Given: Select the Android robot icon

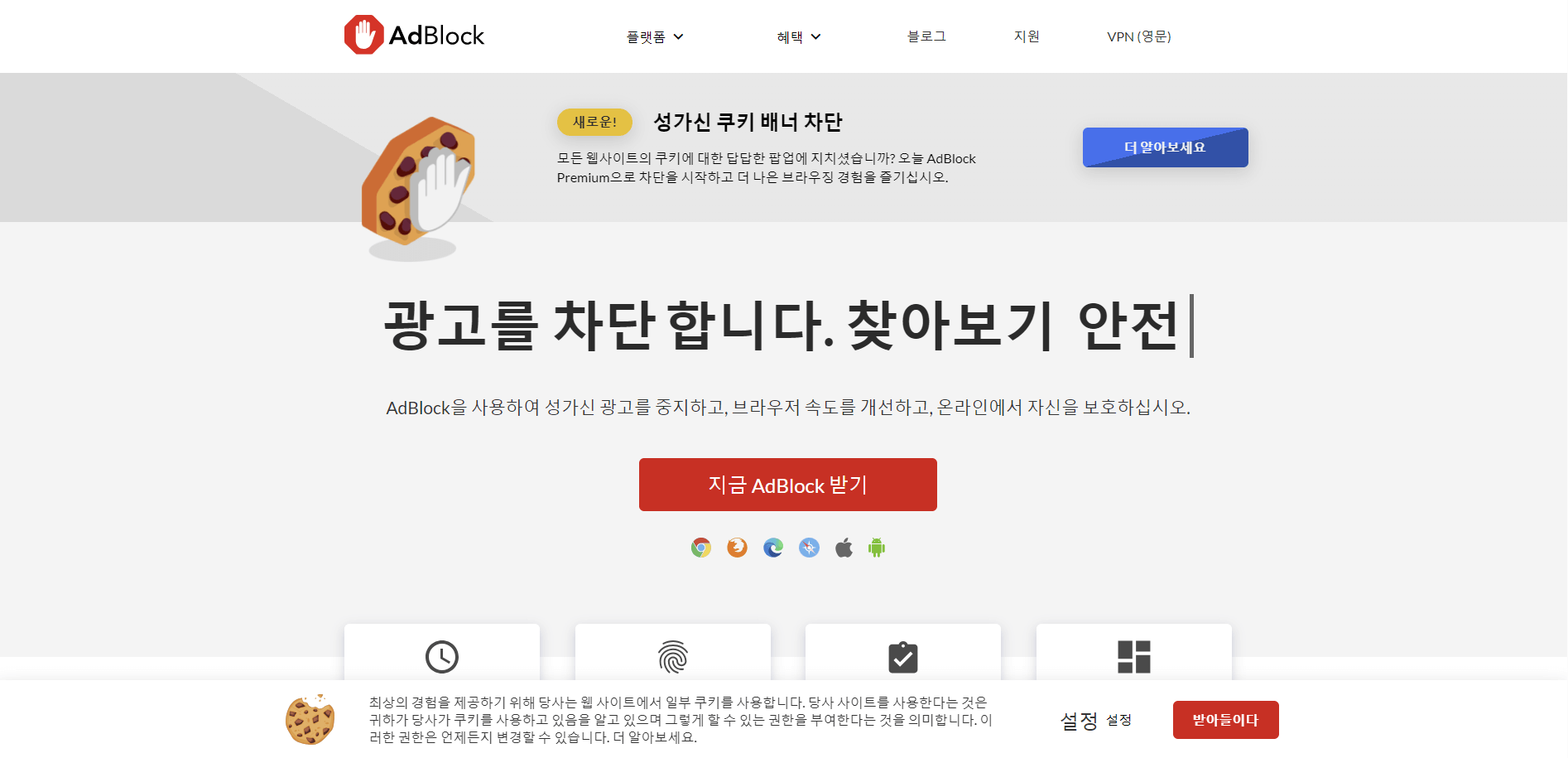Looking at the screenshot, I should tap(878, 548).
